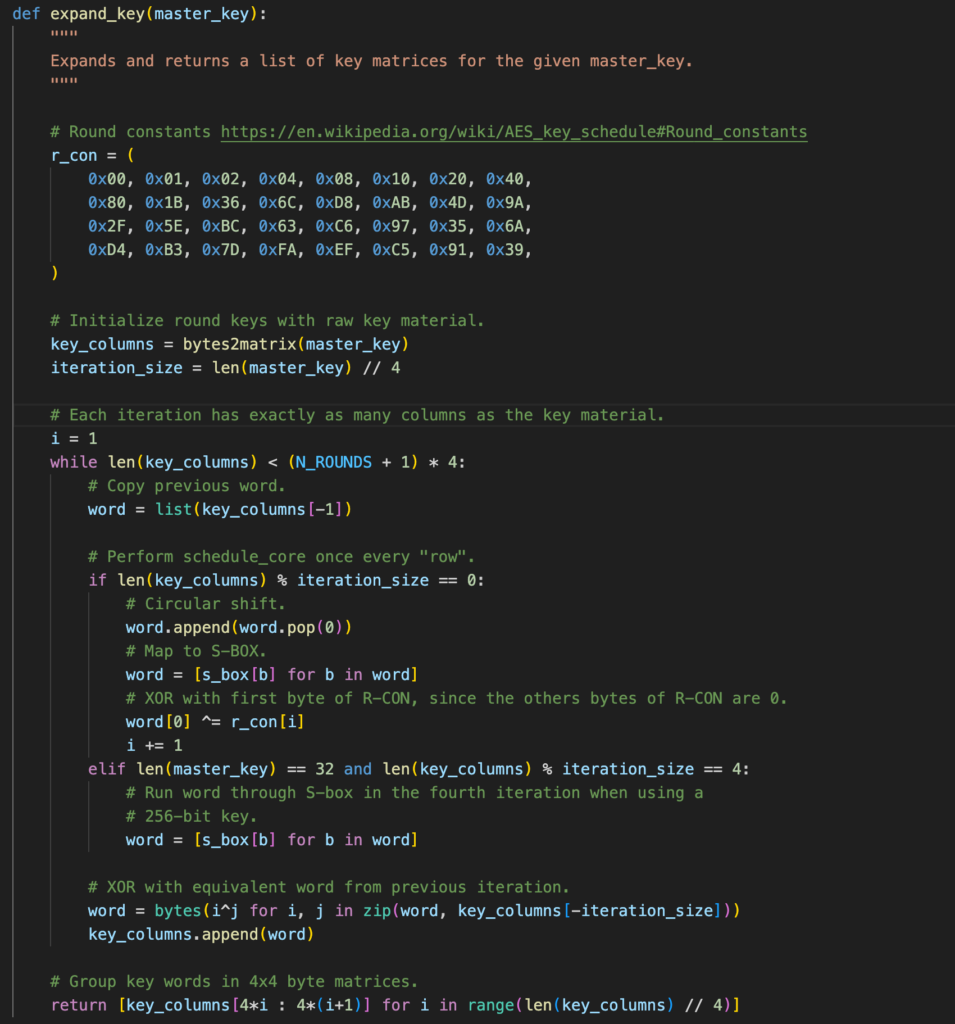Click the key_columns.append(word) statement
The height and width of the screenshot is (1024, 955).
(x=201, y=934)
